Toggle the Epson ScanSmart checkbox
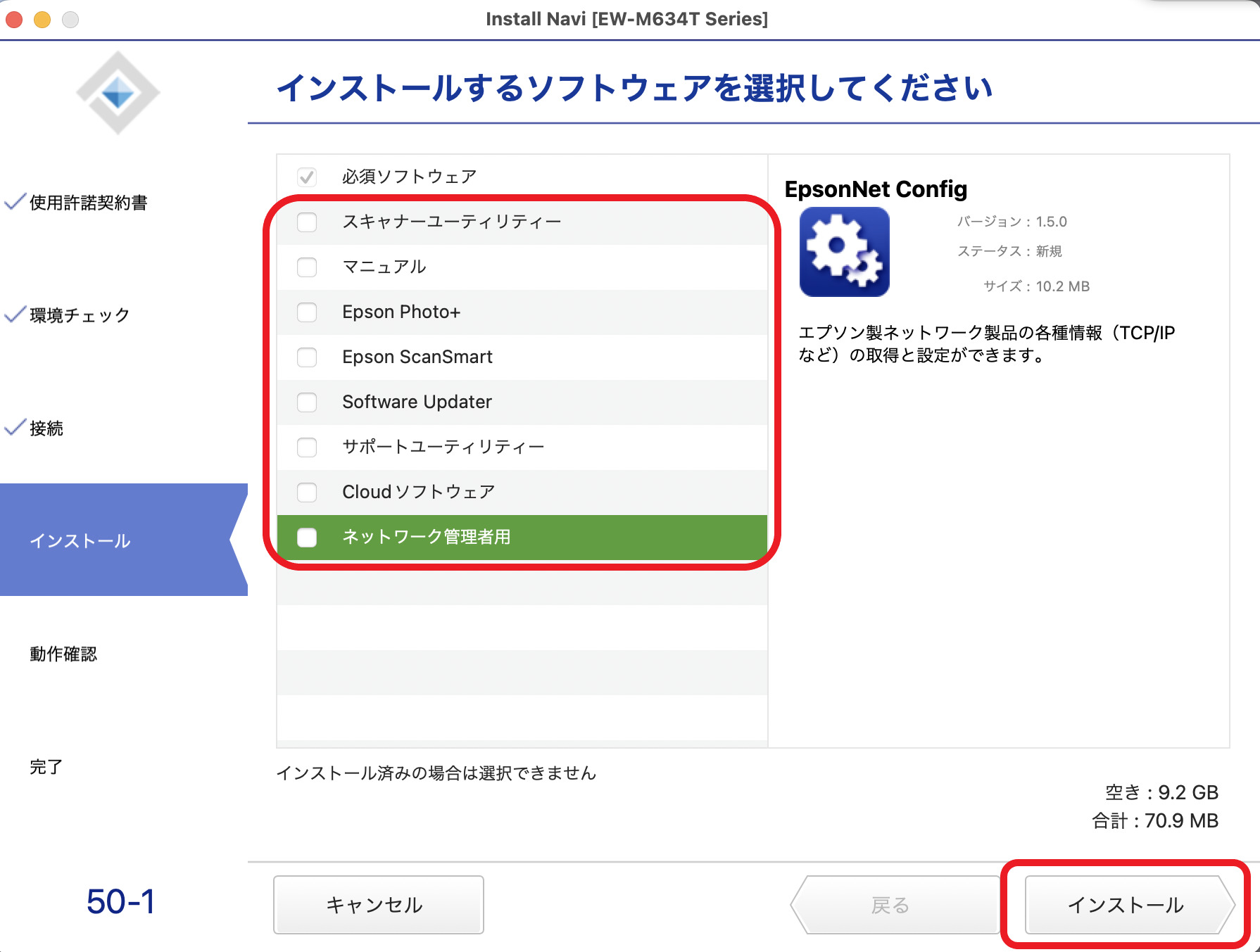Screen dimensions: 1260x952 point(307,357)
